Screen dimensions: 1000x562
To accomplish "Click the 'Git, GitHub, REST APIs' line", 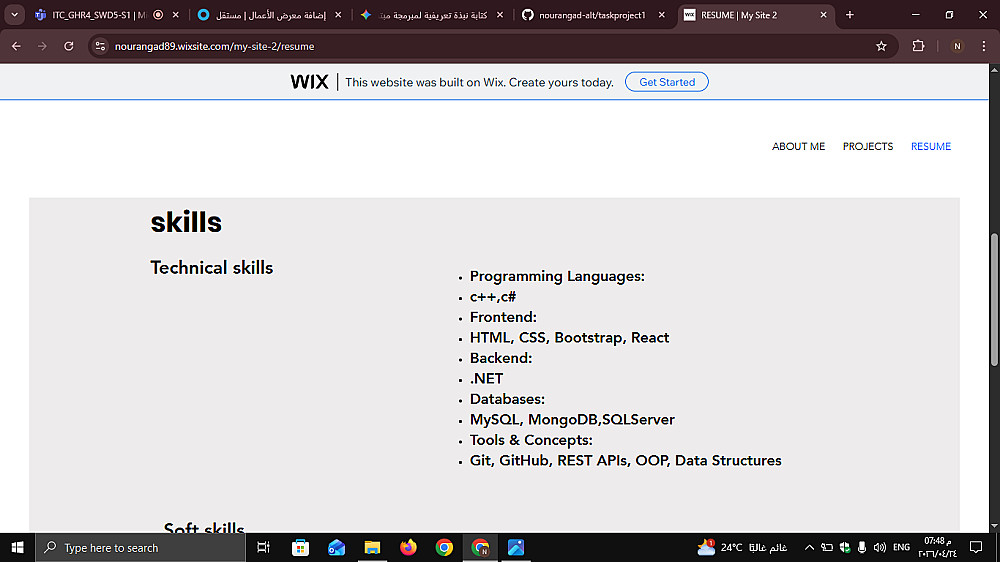I will [626, 460].
